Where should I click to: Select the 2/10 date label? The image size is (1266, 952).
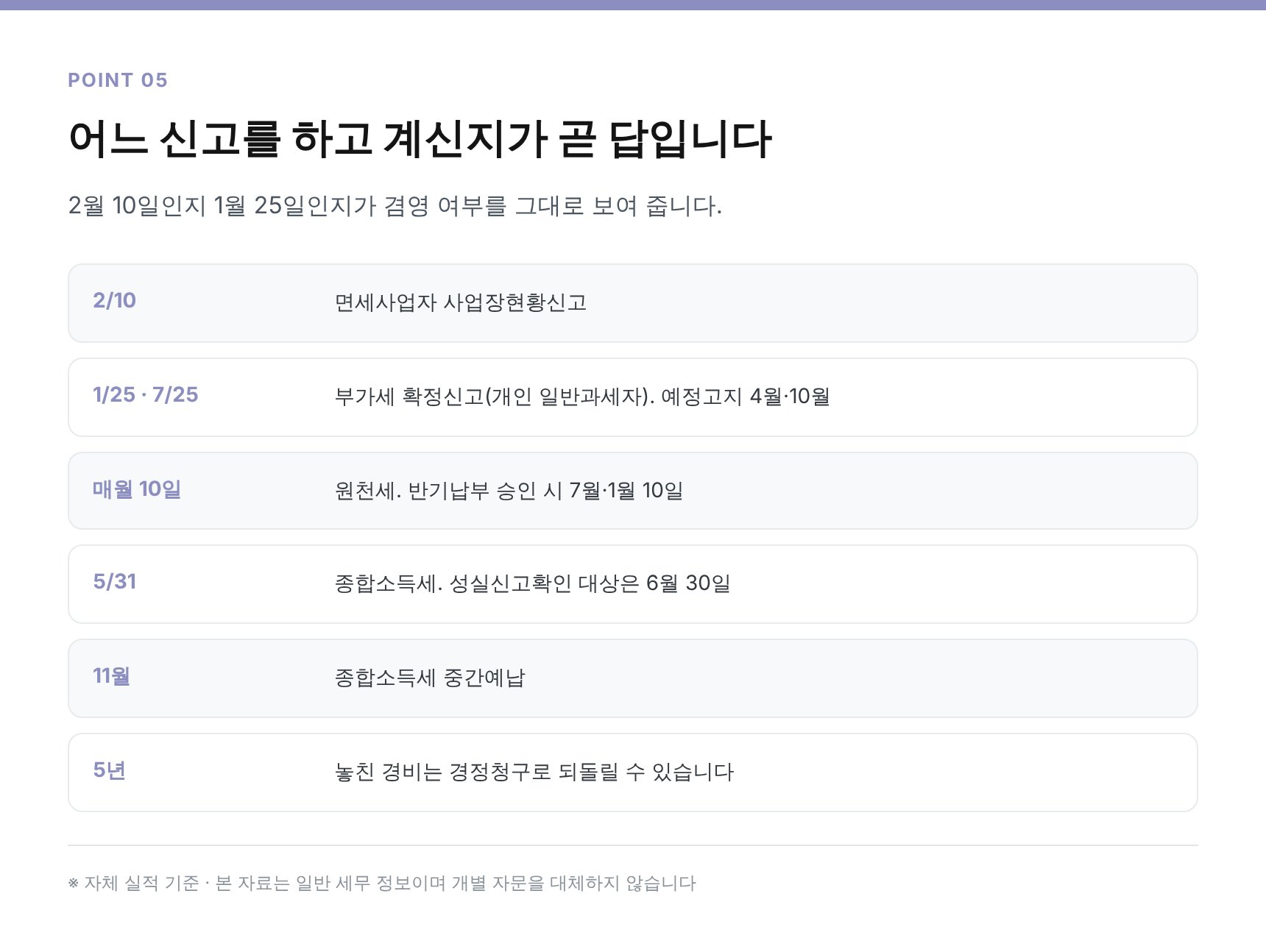[x=114, y=300]
